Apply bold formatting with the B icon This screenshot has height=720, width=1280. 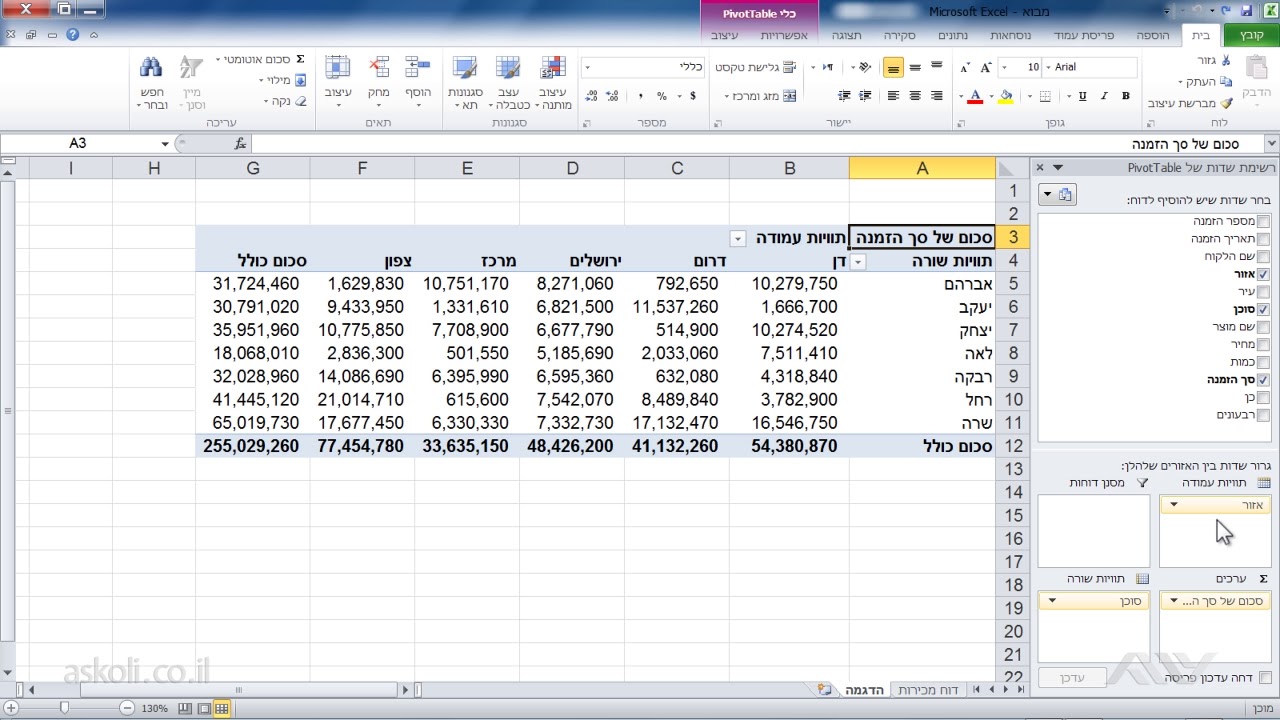click(1126, 96)
